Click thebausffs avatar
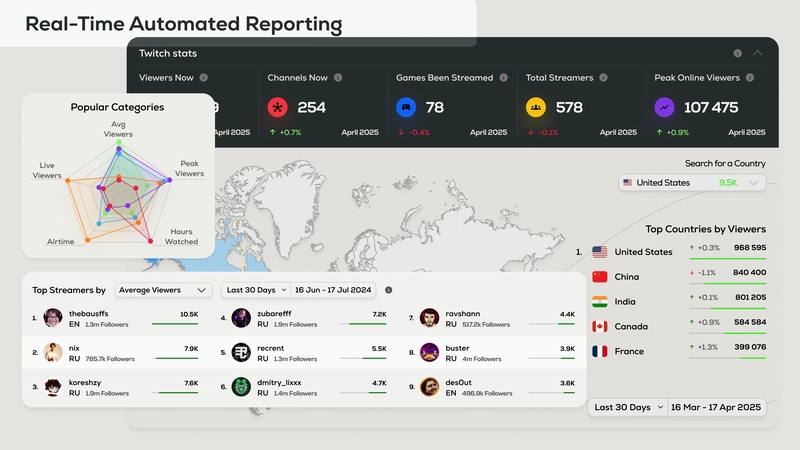 [x=53, y=318]
